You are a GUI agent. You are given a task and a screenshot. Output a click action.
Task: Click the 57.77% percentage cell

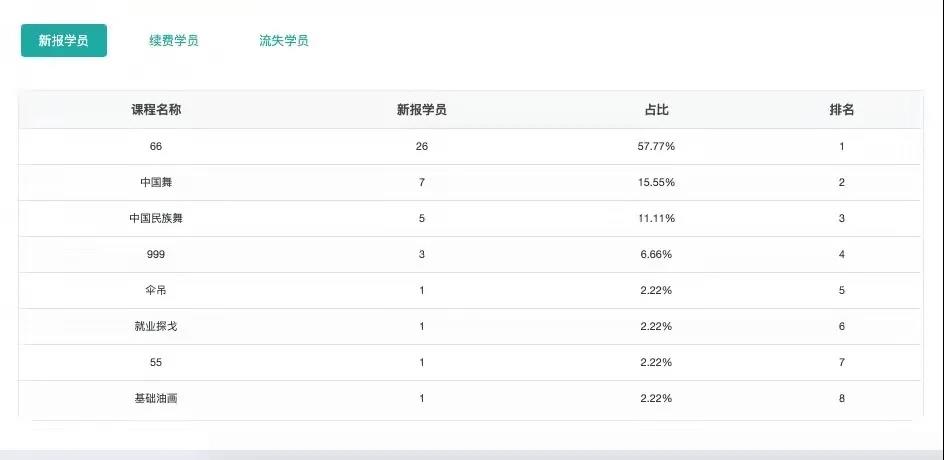click(656, 147)
